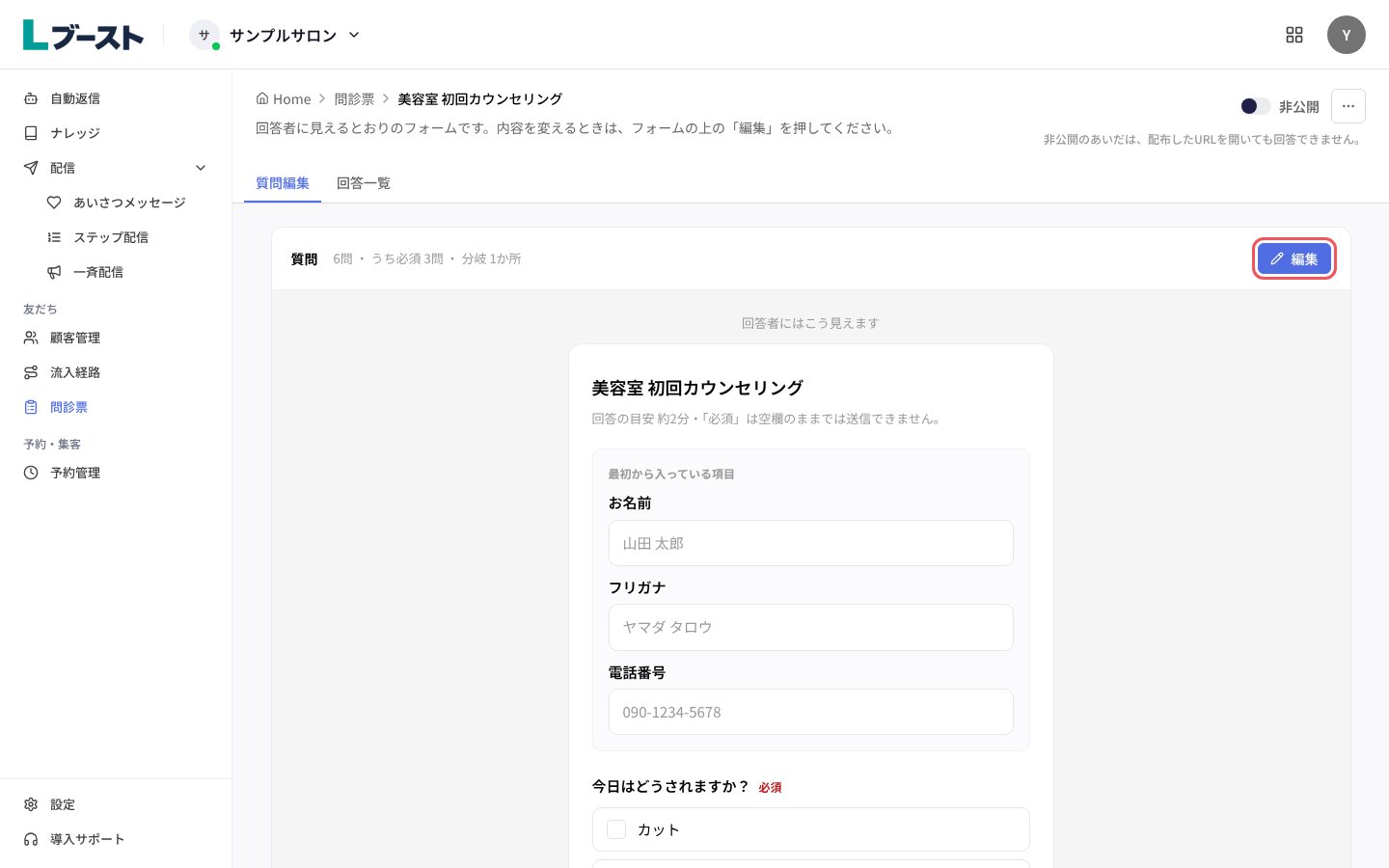The width and height of the screenshot is (1389, 868).
Task: Go to the Home breadcrumb link
Action: (284, 98)
